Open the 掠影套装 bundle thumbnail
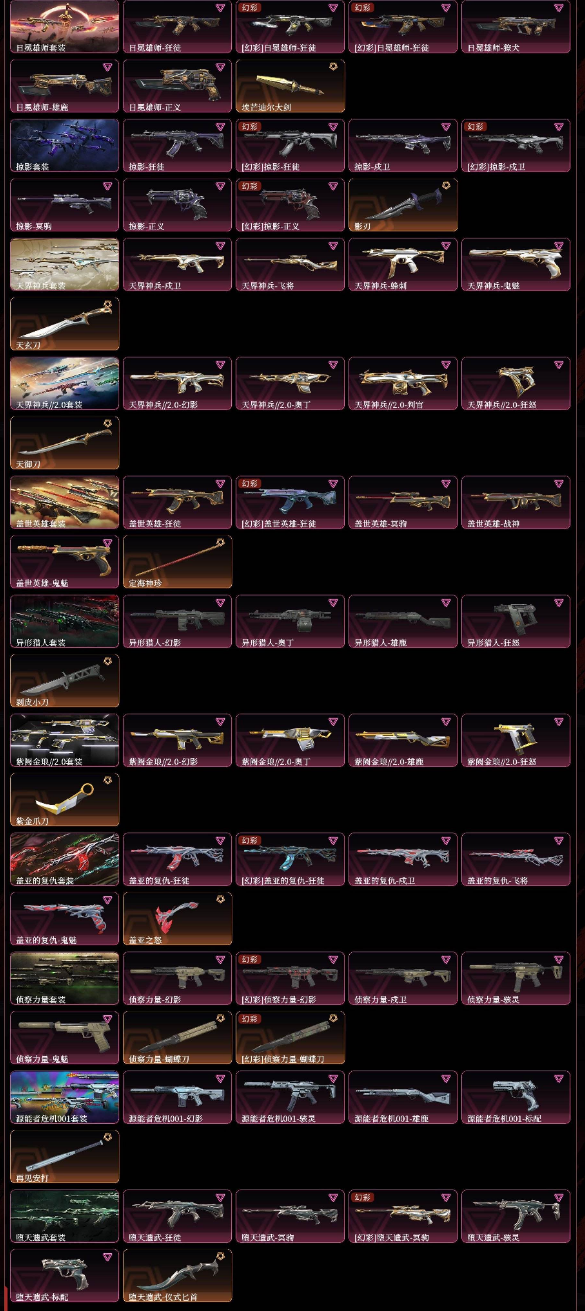Viewport: 585px width, 1311px height. tap(64, 146)
